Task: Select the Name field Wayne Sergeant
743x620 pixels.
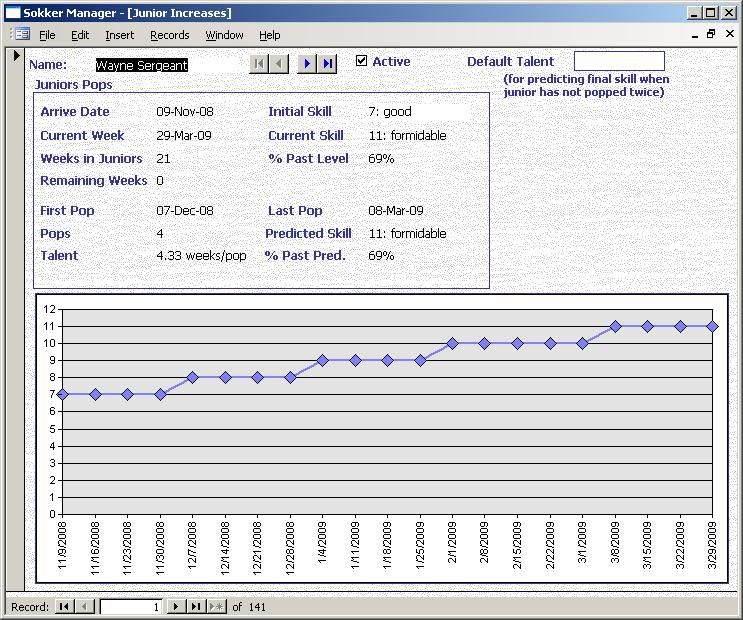Action: (x=141, y=65)
